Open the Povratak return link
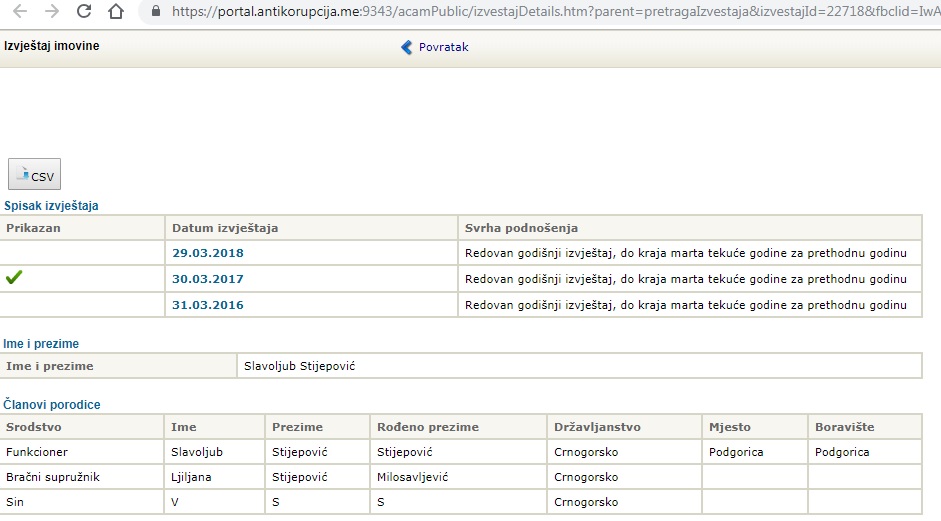This screenshot has height=521, width=941. [443, 47]
